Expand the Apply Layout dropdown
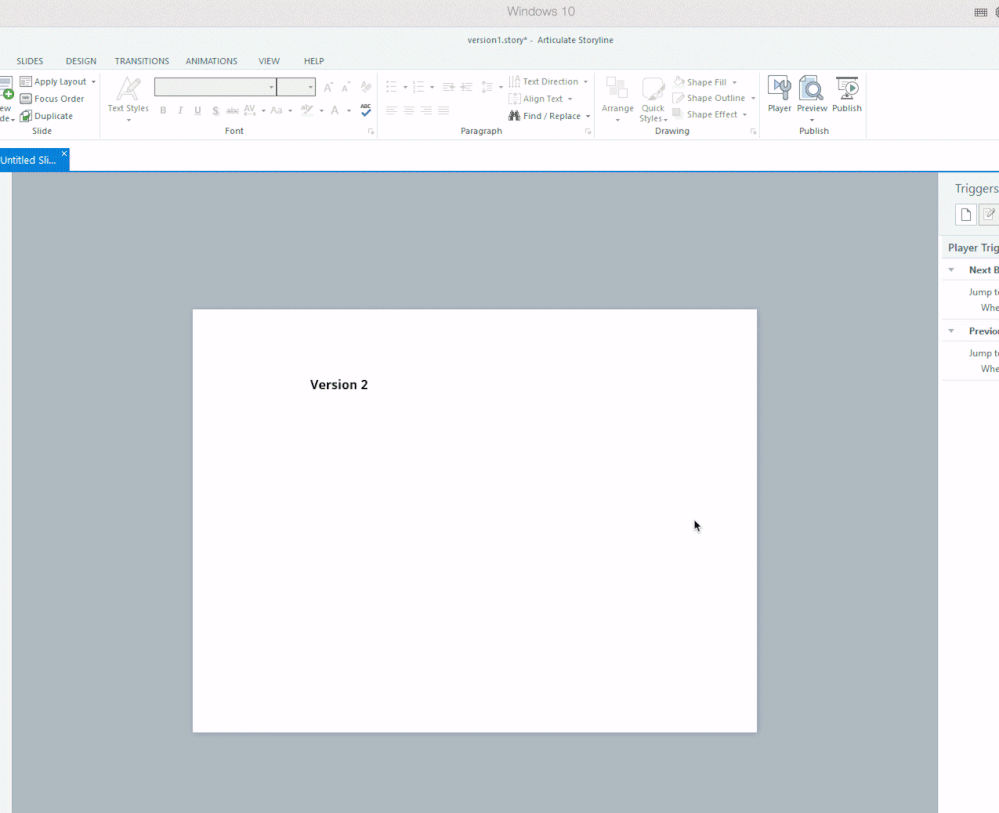The image size is (999, 813). pyautogui.click(x=94, y=82)
